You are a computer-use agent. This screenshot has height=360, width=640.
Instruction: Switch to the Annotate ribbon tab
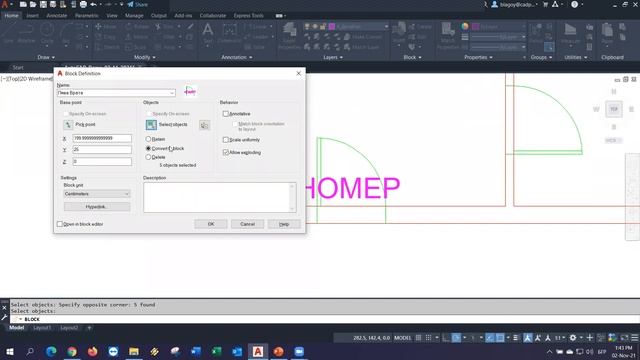click(x=56, y=16)
